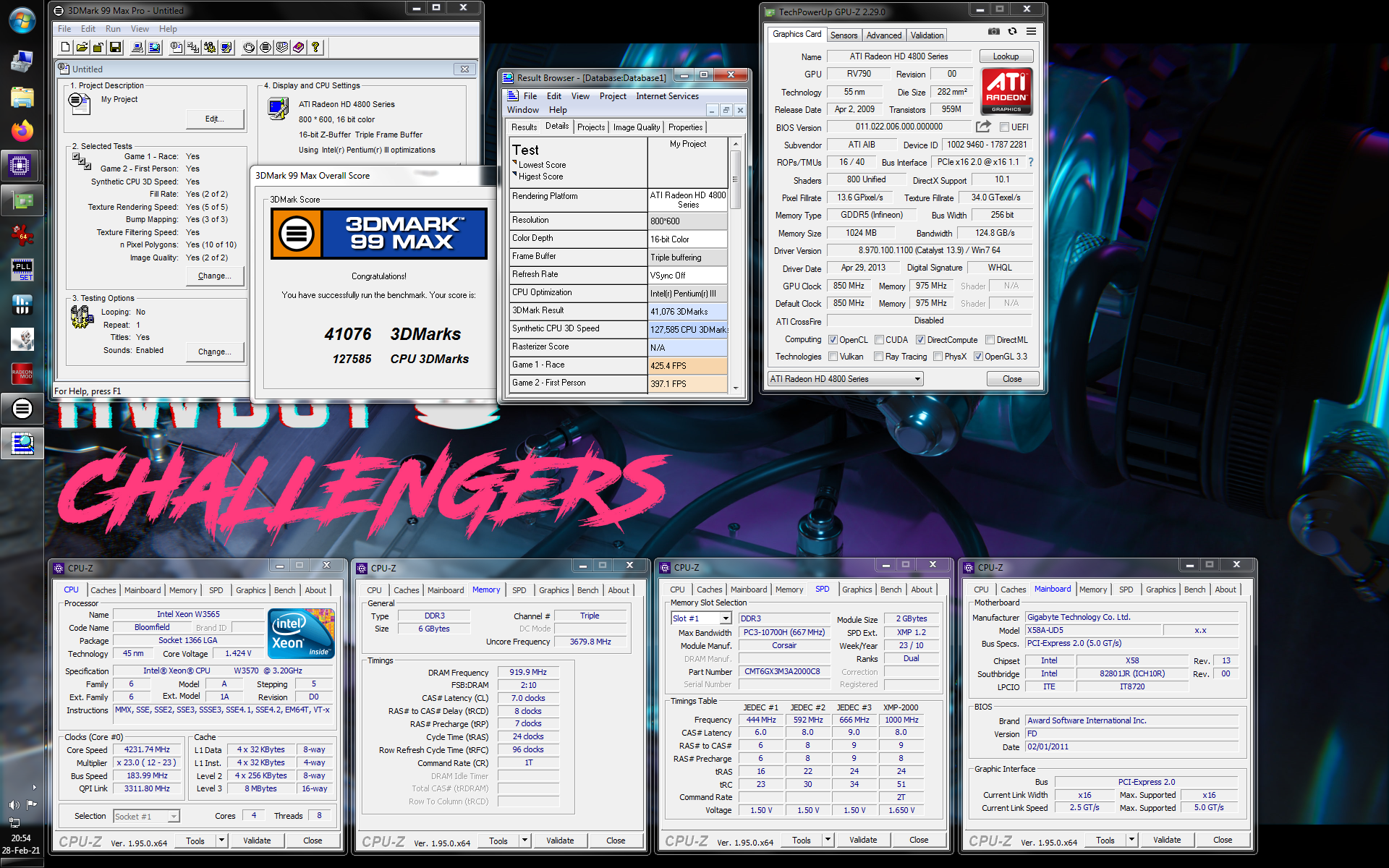This screenshot has height=868, width=1389.
Task: Open the Socket #1 selection dropdown
Action: (x=146, y=817)
